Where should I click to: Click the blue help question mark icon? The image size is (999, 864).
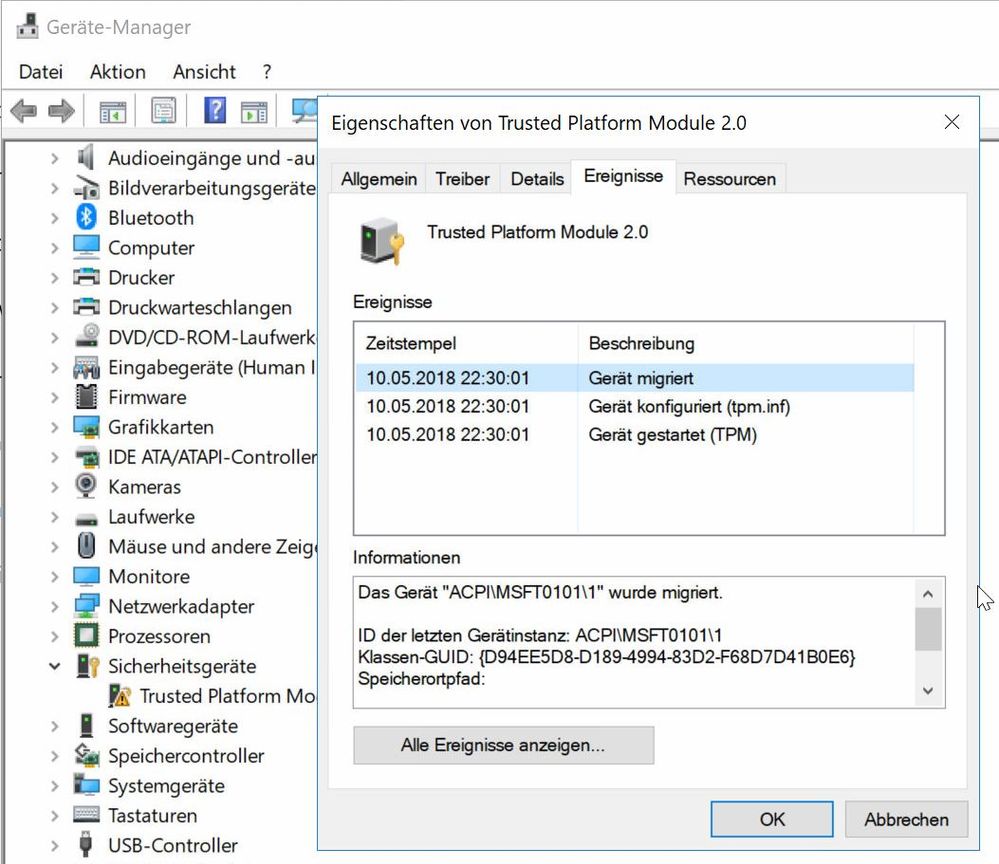pyautogui.click(x=215, y=110)
